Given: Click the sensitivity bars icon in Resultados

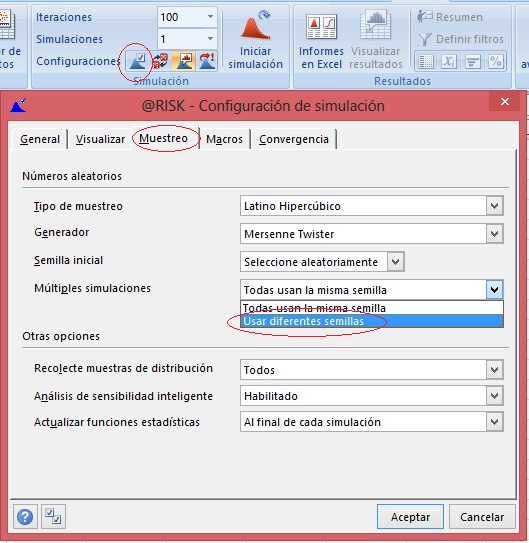Looking at the screenshot, I should [x=472, y=62].
